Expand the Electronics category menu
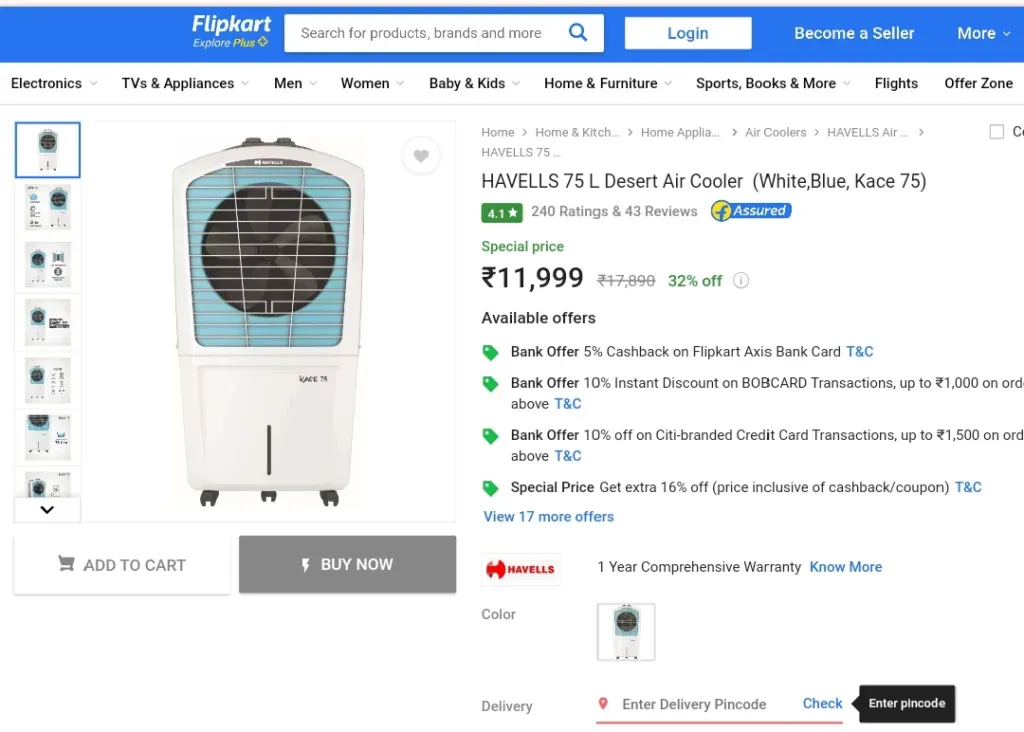This screenshot has width=1024, height=732. (54, 84)
